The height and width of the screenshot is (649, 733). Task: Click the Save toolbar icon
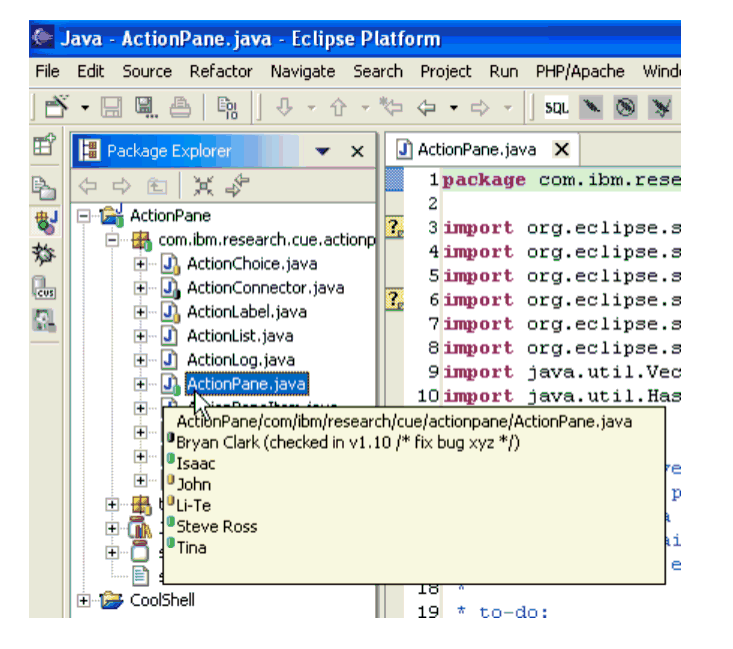click(113, 107)
